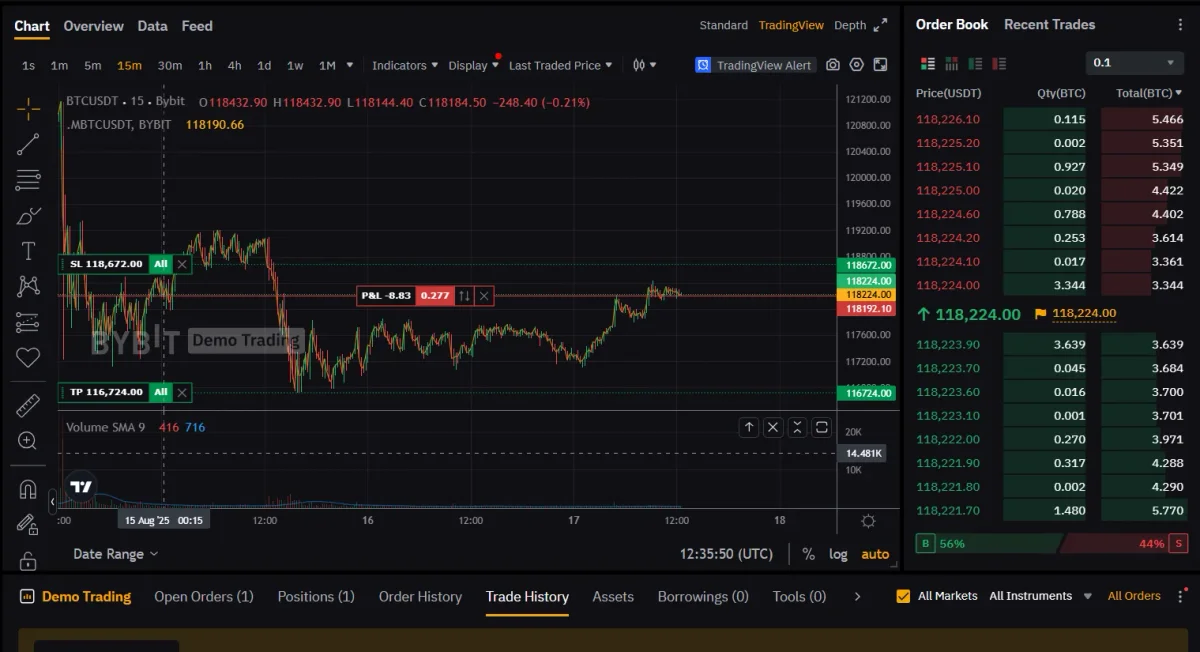
Task: Cancel the TP 116,724.00 order line
Action: (x=182, y=392)
